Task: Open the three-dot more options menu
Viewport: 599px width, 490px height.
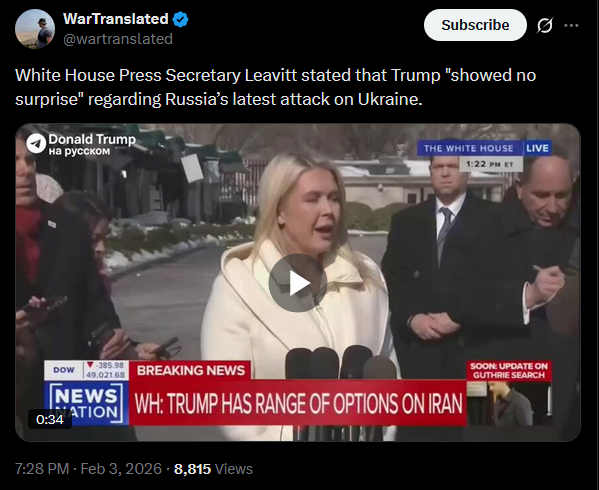Action: point(571,26)
